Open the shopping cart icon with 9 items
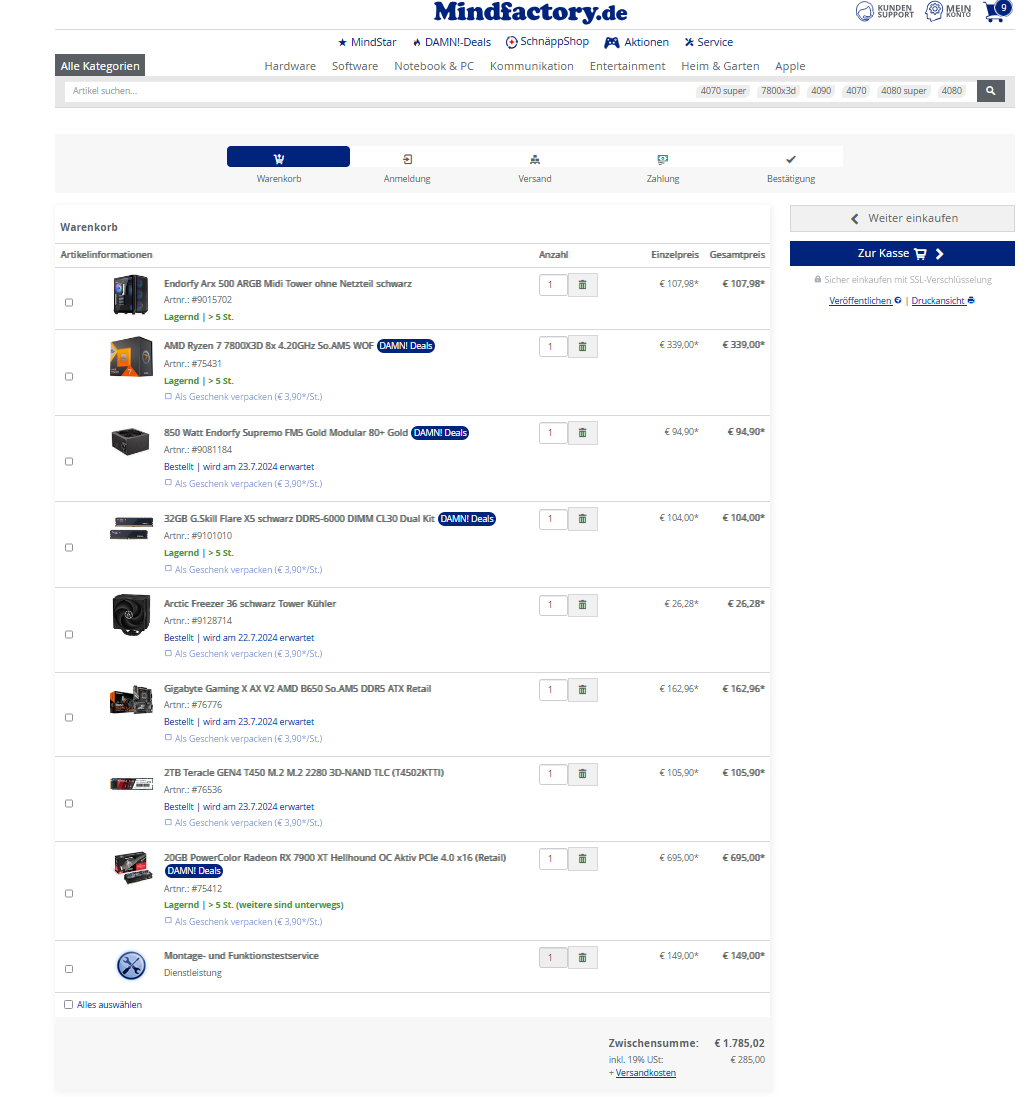The image size is (1036, 1097). (998, 11)
